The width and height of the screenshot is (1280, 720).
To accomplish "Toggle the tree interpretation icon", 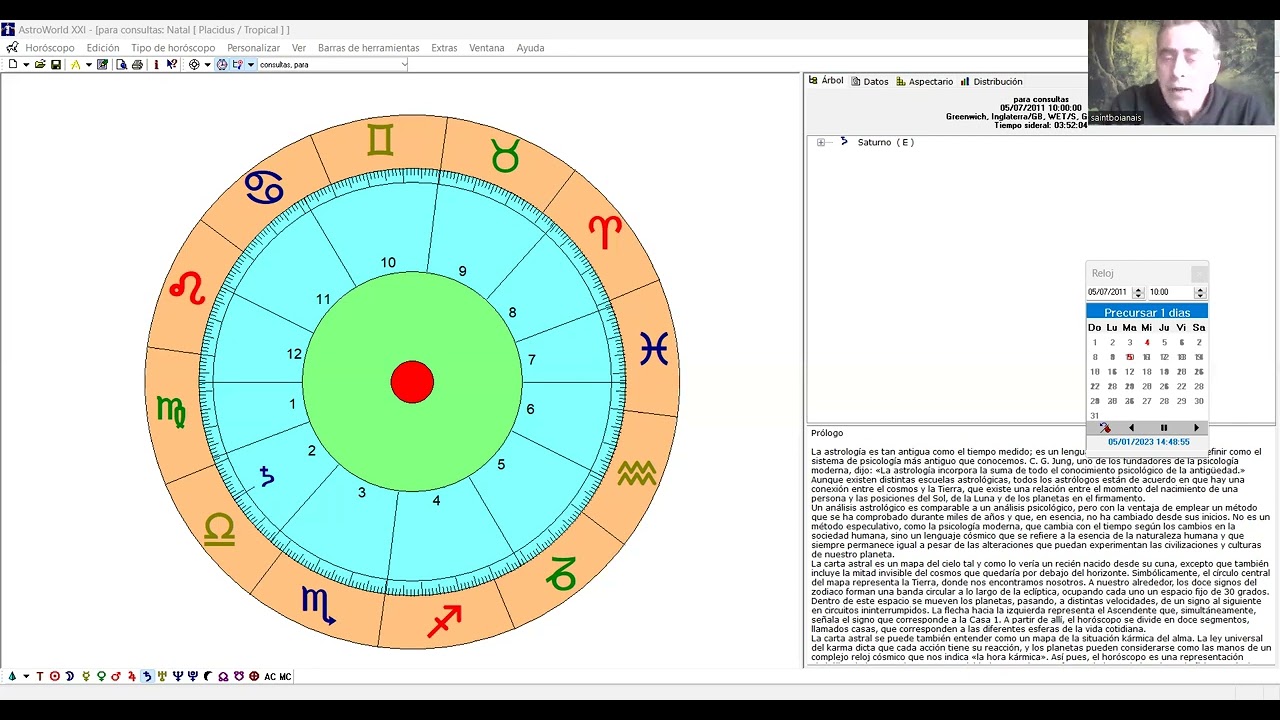I will point(237,64).
